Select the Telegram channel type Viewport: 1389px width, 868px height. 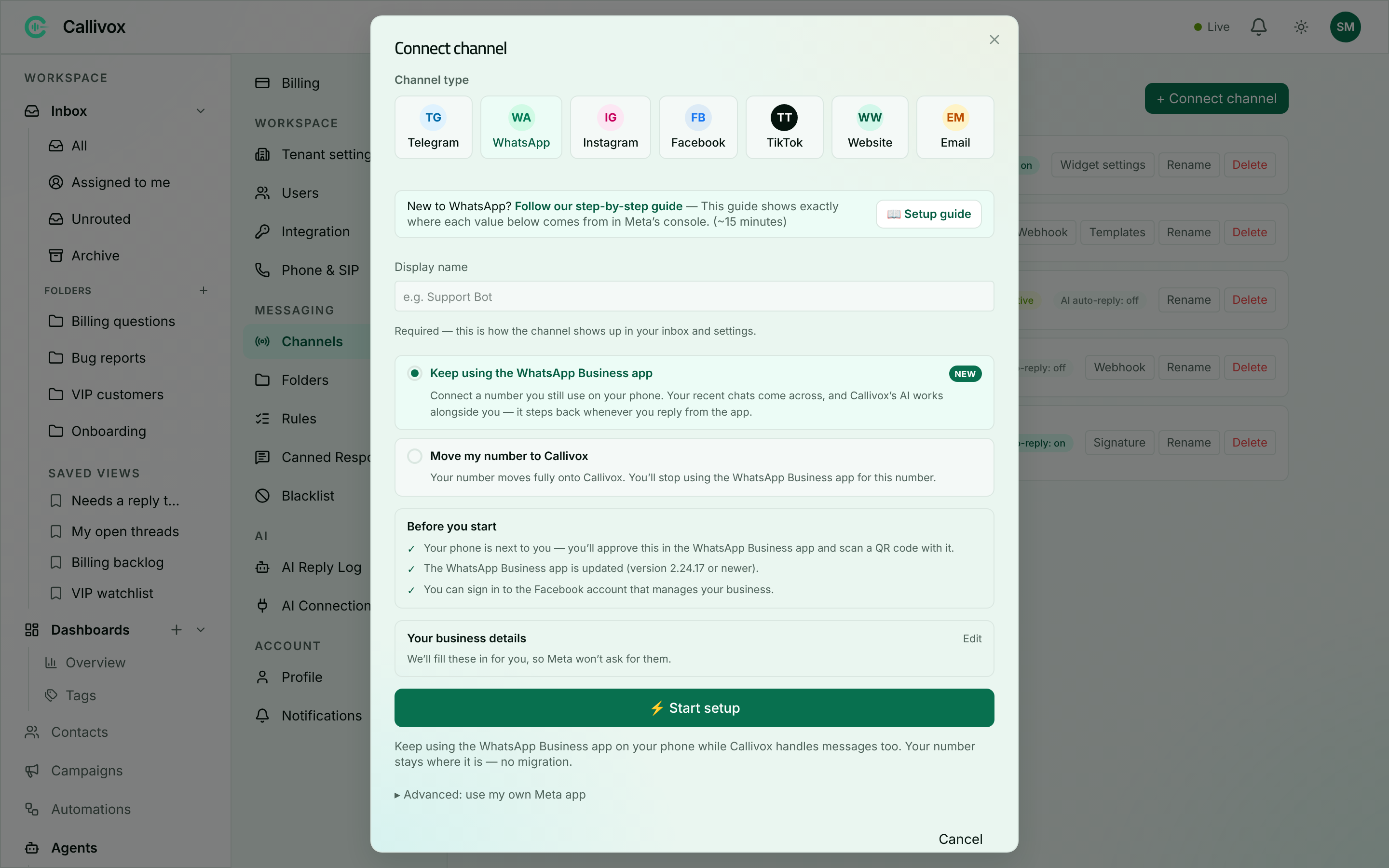[x=434, y=127]
